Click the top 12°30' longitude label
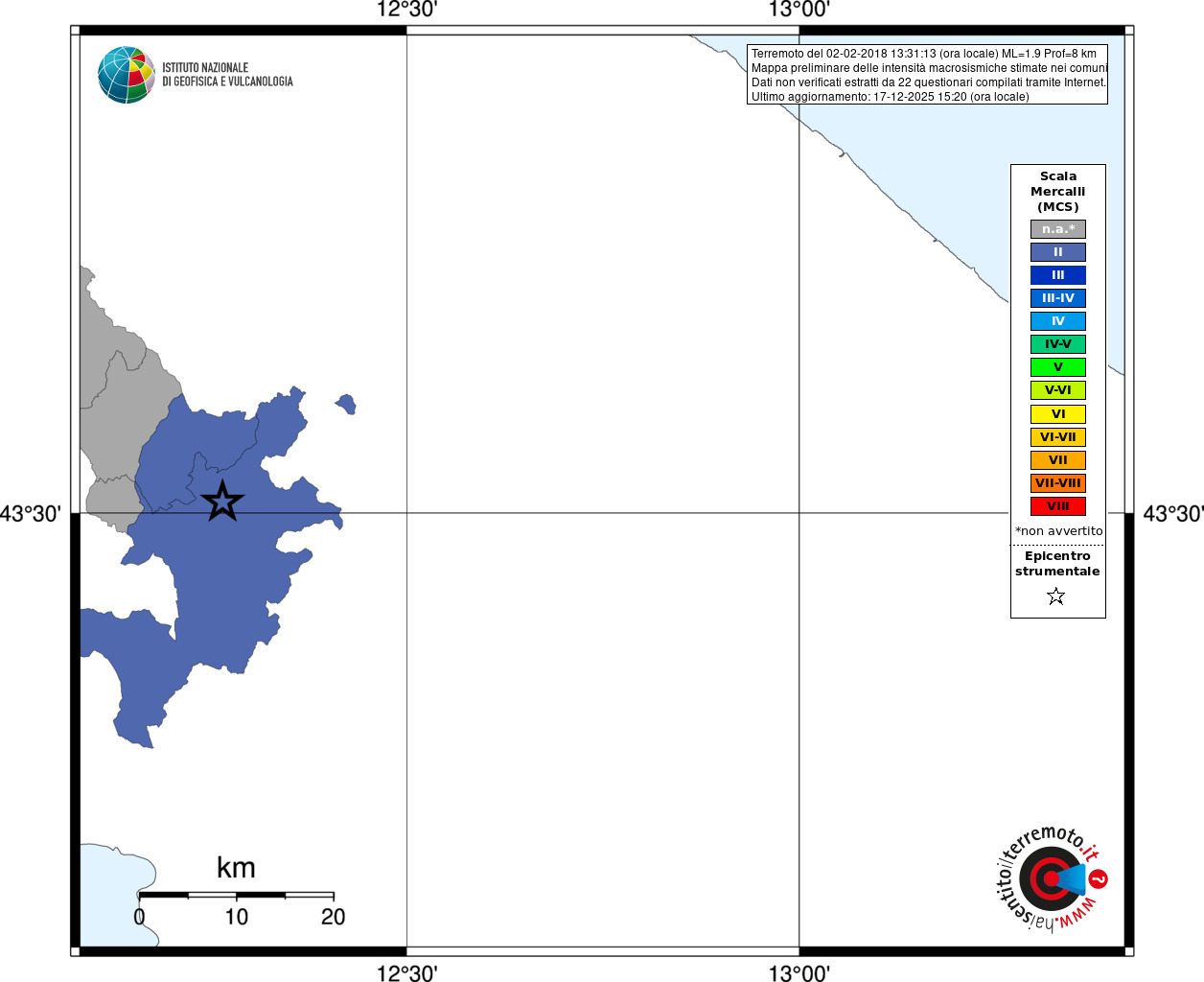 406,10
